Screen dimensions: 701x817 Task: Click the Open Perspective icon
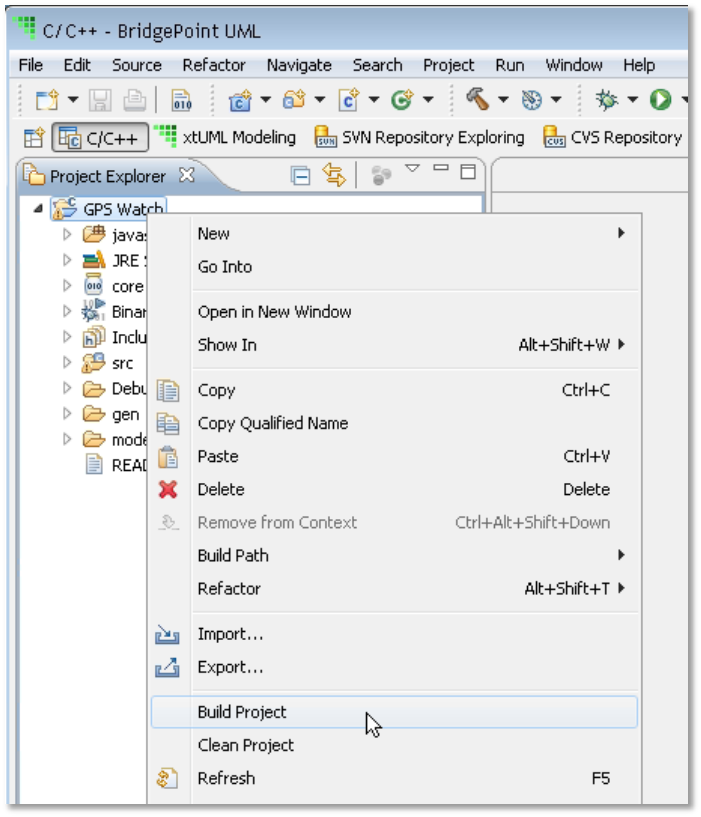(x=34, y=138)
